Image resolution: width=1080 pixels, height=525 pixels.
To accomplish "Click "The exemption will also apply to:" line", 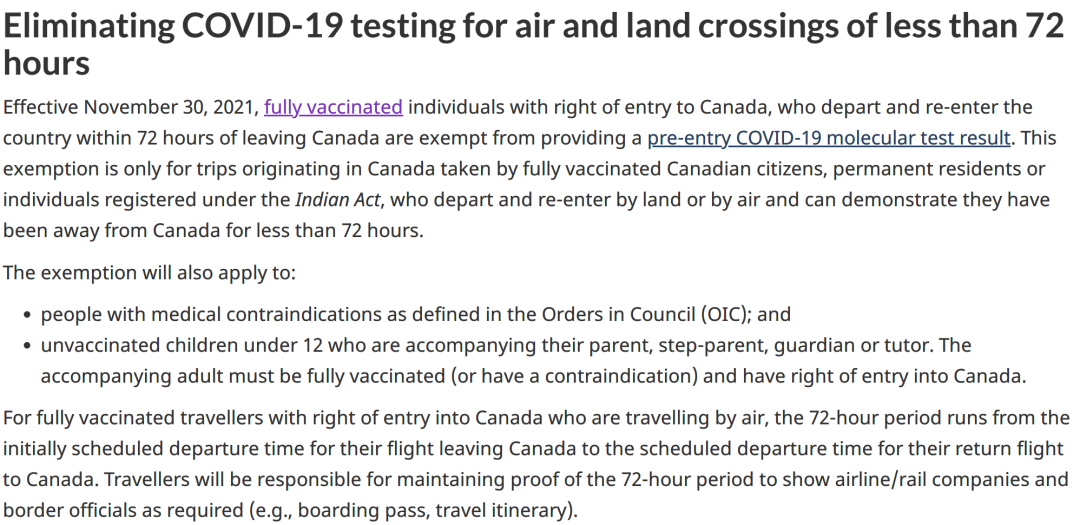I will tap(149, 273).
